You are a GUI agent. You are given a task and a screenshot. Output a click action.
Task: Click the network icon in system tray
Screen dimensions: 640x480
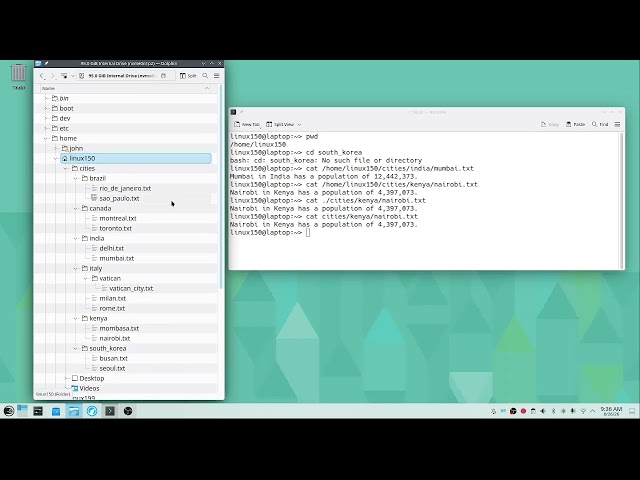point(583,411)
